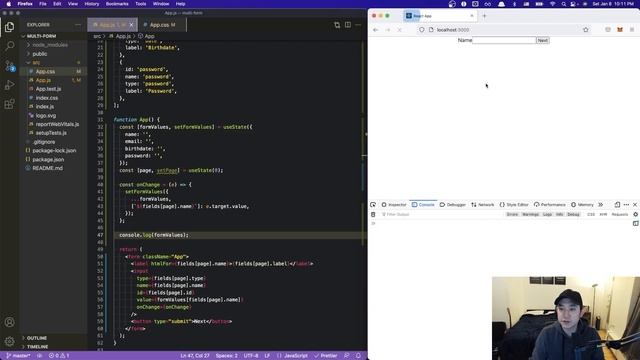Viewport: 640px width, 360px height.
Task: Click localhost:3000 address bar in Firefox
Action: click(504, 30)
